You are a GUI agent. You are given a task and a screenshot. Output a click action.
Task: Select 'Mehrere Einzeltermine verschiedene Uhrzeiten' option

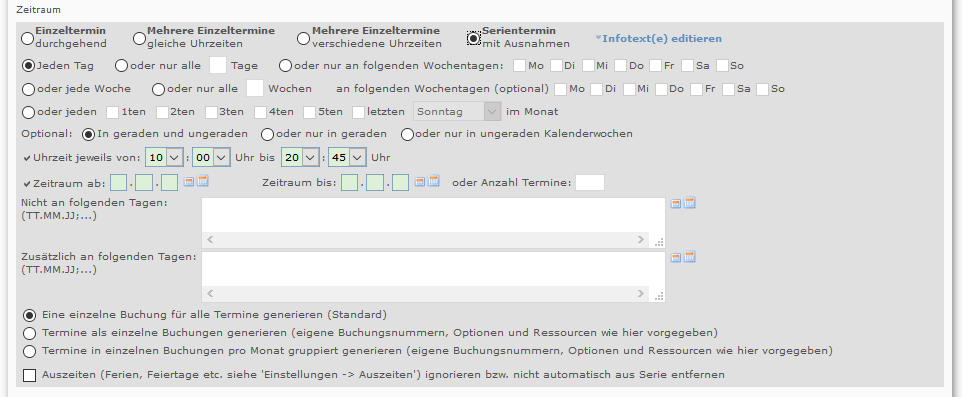coord(303,38)
